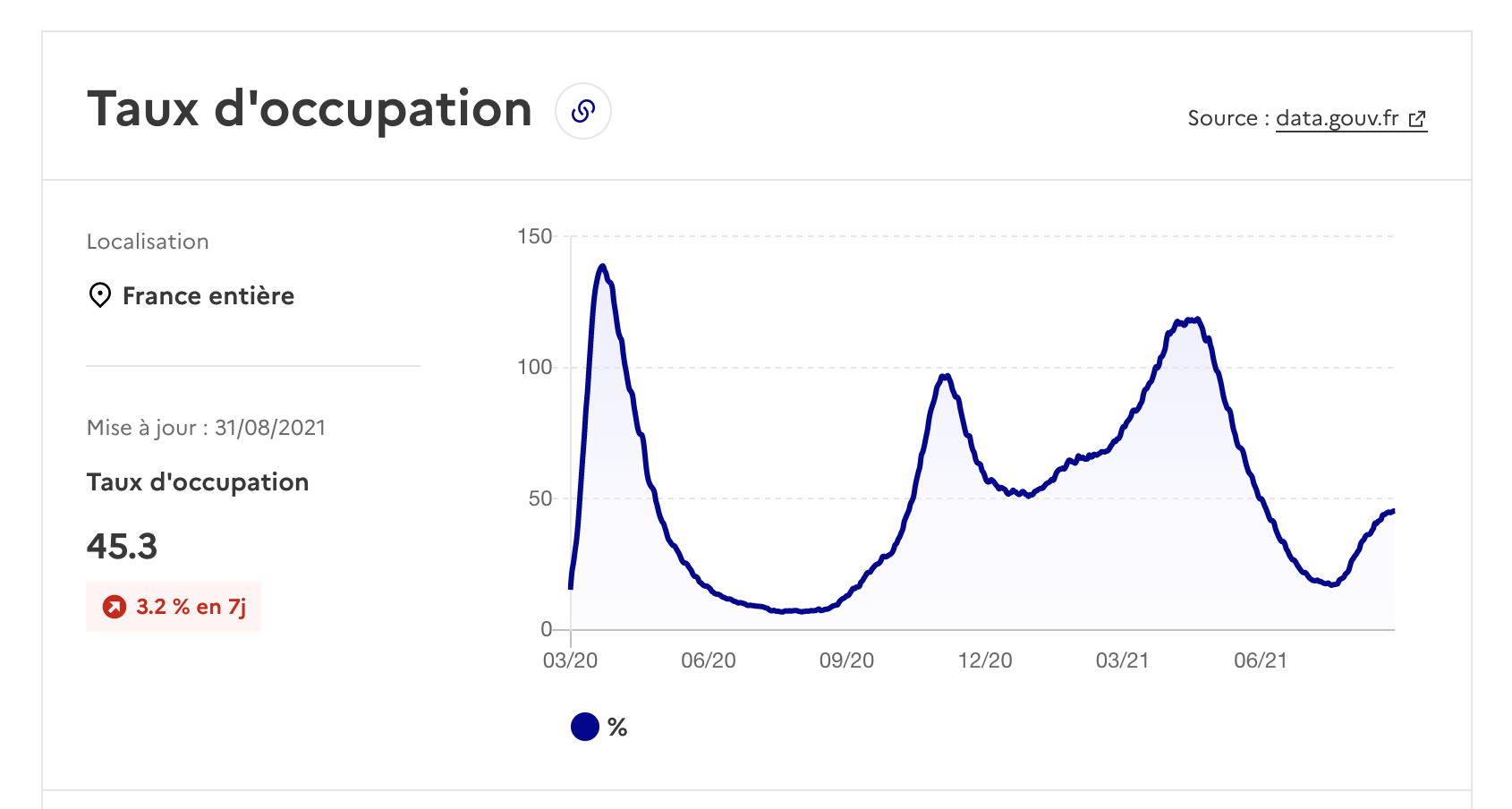1512x809 pixels.
Task: Click the copy link icon beside title
Action: click(x=583, y=111)
